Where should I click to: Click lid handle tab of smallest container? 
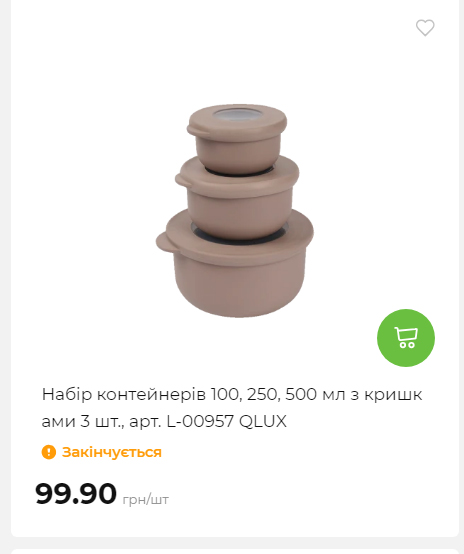pos(192,130)
